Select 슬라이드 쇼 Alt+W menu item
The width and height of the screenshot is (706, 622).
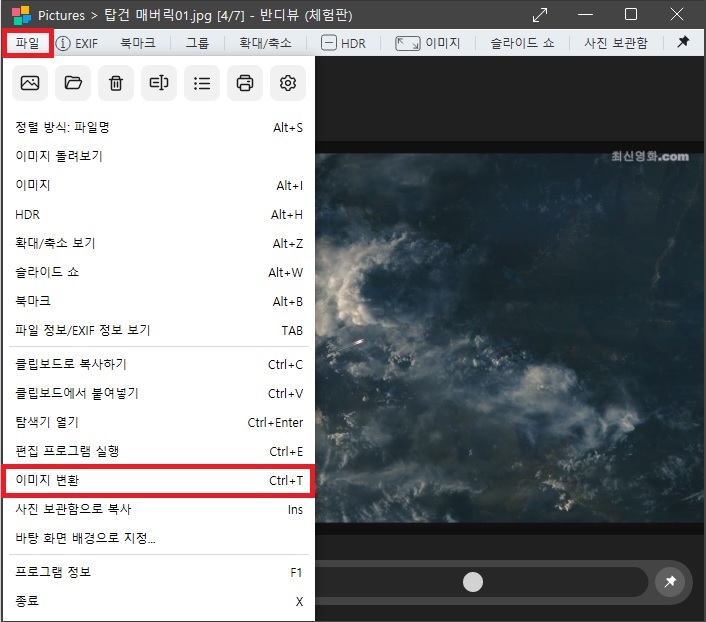[158, 272]
